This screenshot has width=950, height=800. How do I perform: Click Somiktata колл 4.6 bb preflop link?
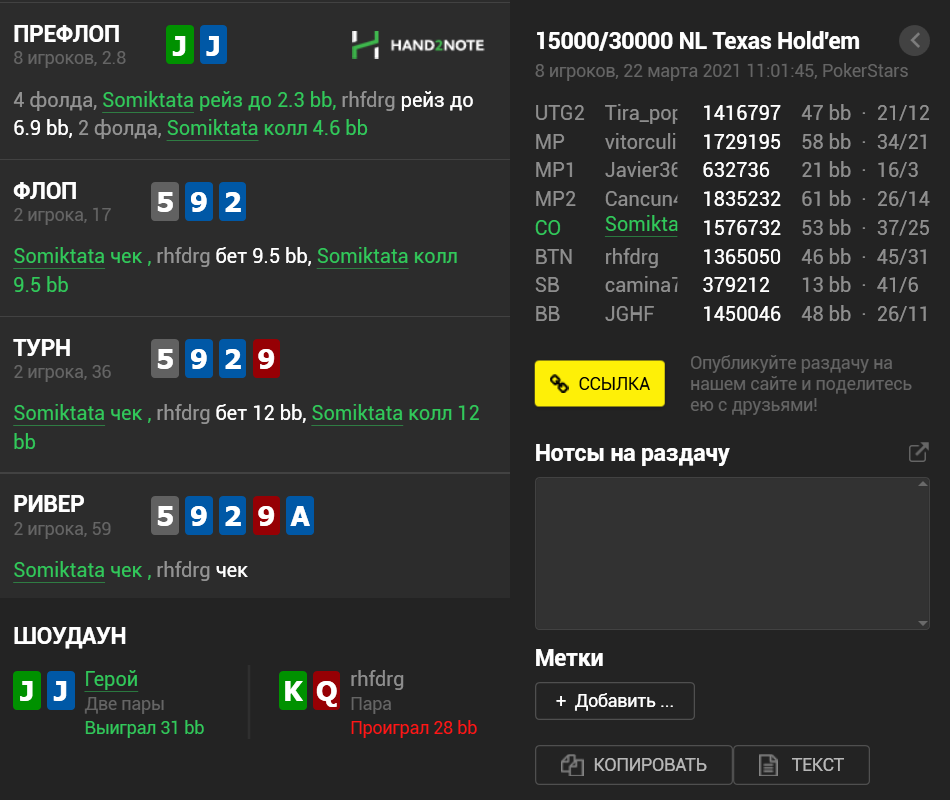267,128
